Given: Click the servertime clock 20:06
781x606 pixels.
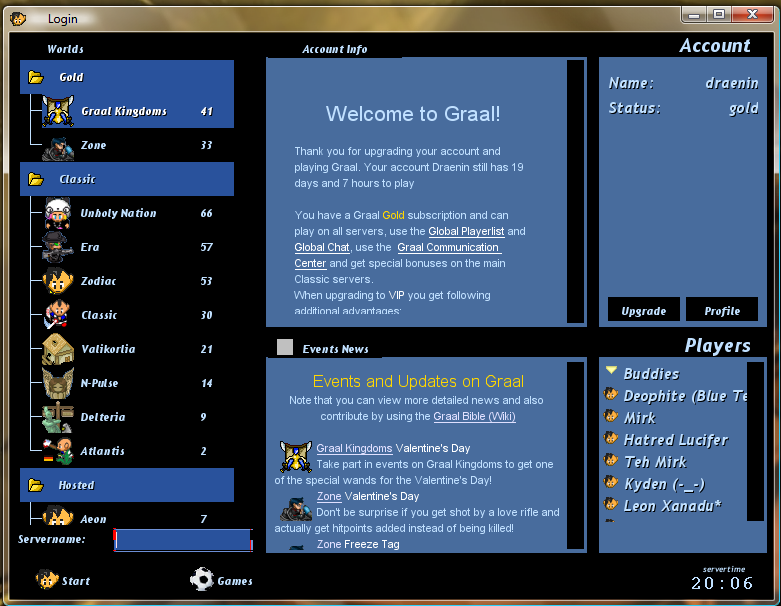Looking at the screenshot, I should tap(722, 583).
